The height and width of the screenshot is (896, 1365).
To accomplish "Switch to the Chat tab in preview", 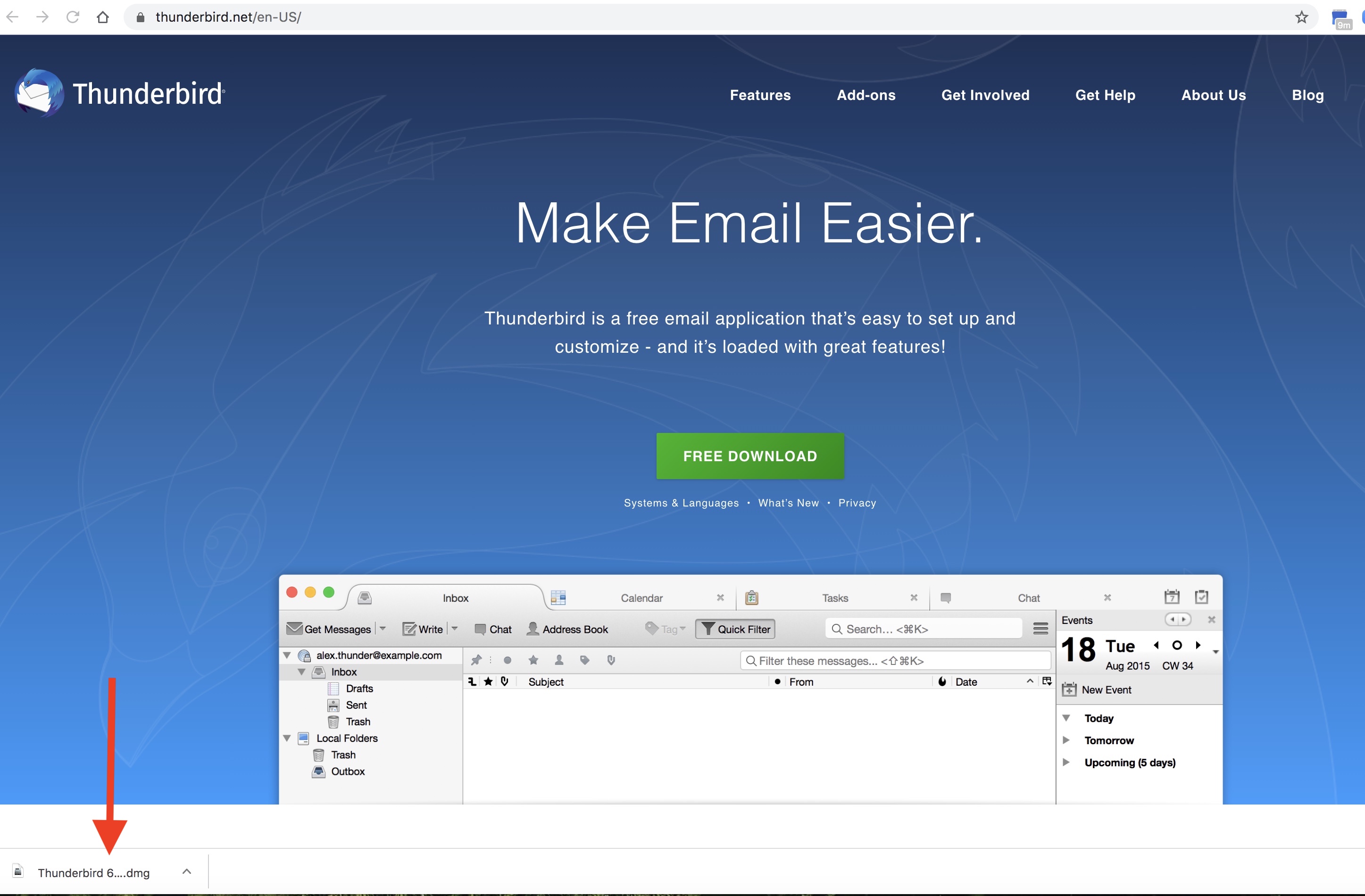I will pyautogui.click(x=1028, y=598).
